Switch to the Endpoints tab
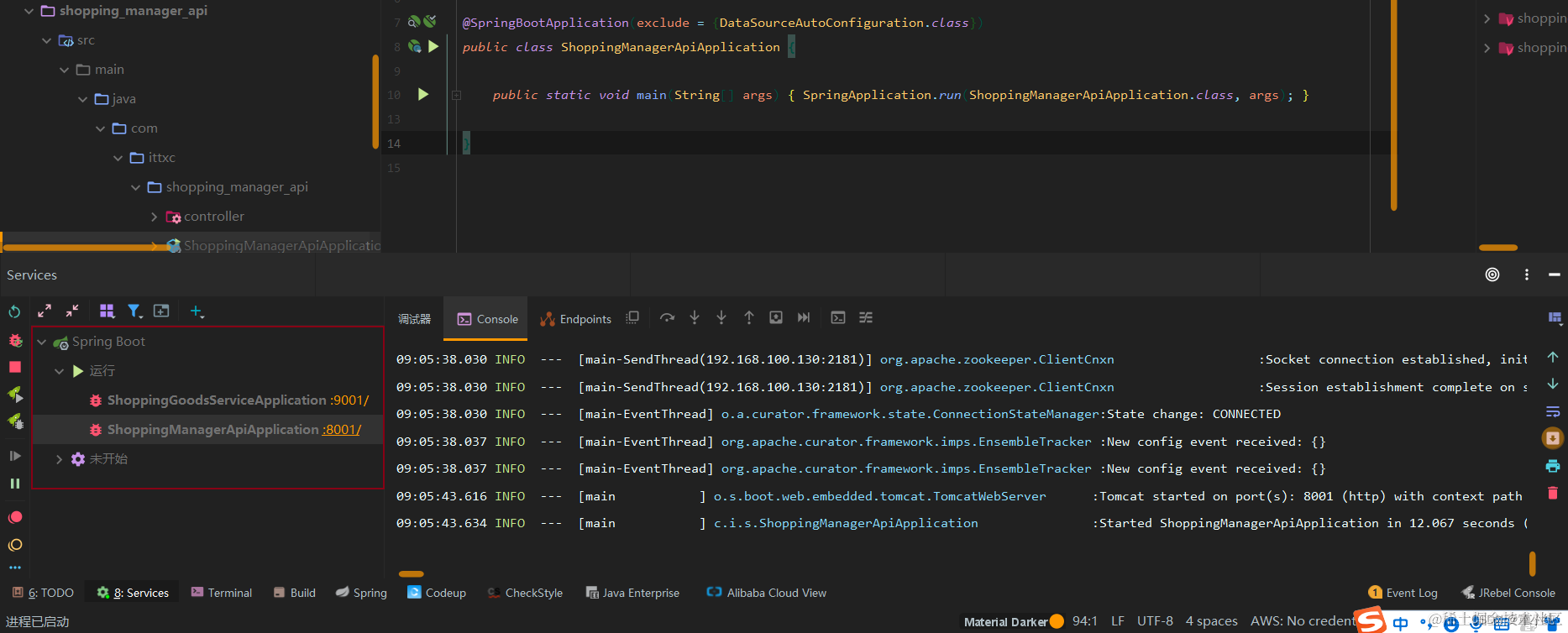The image size is (1568, 633). (x=576, y=319)
